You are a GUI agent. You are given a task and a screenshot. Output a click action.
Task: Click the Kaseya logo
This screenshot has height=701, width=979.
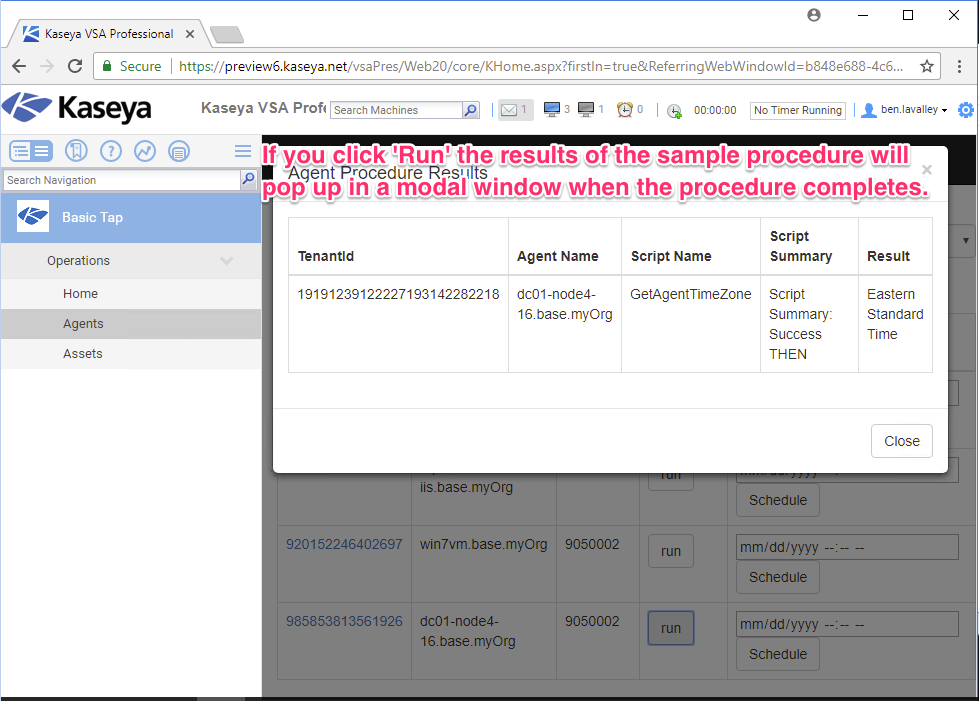pyautogui.click(x=77, y=109)
